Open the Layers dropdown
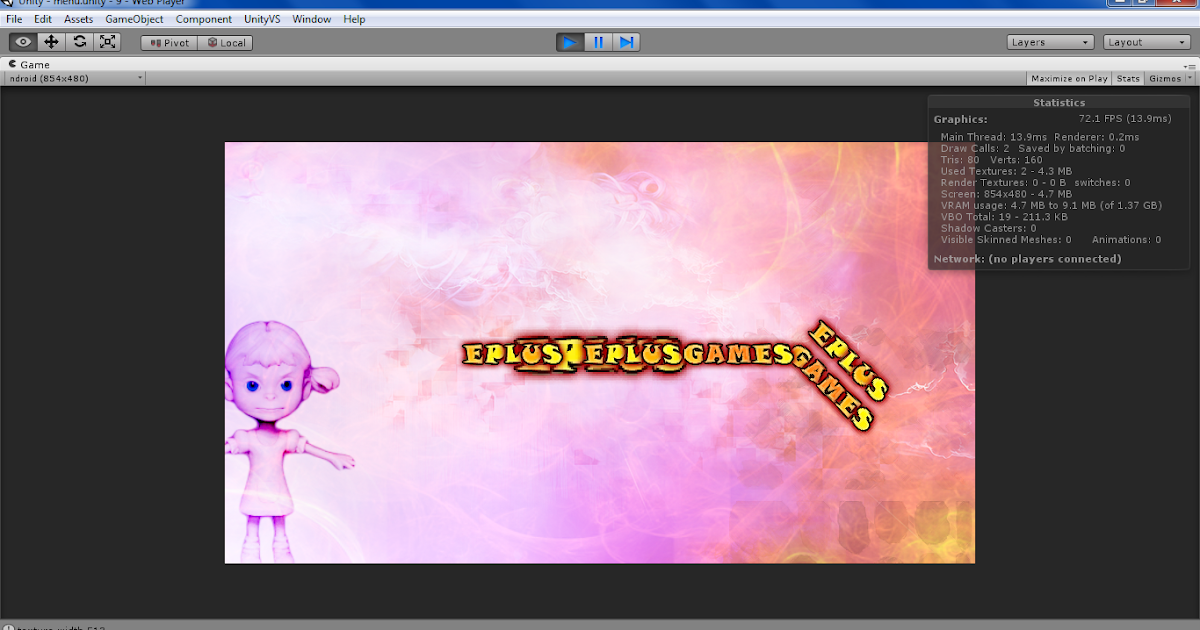The height and width of the screenshot is (630, 1200). [1050, 42]
